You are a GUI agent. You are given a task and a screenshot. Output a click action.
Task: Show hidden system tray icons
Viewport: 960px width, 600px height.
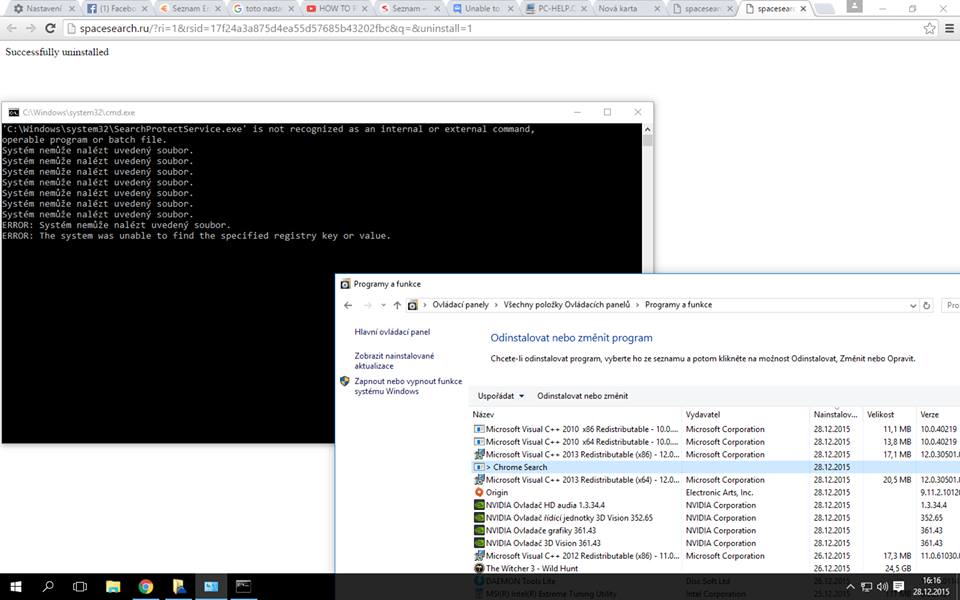[850, 587]
